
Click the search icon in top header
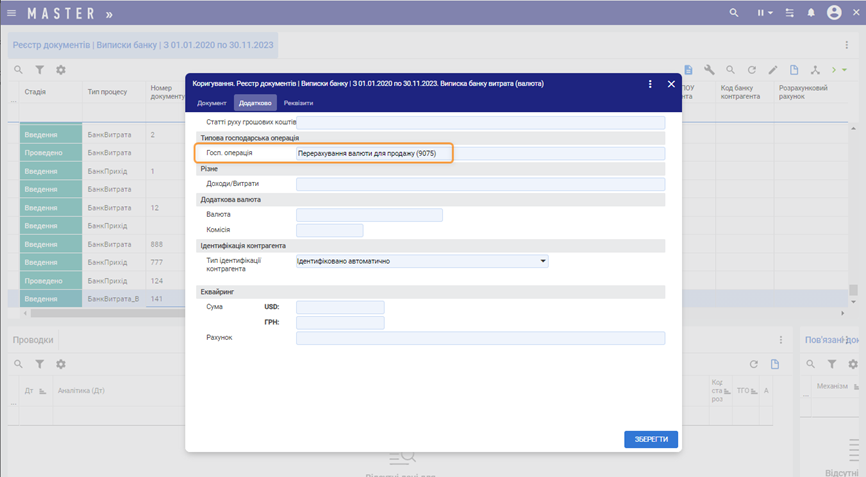tap(734, 13)
